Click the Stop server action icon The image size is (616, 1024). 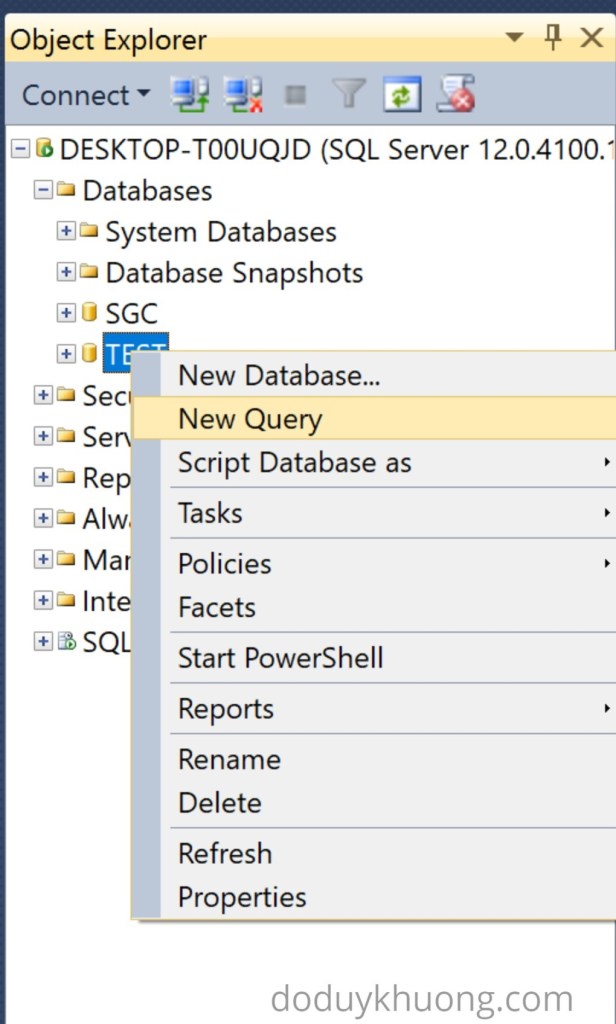[x=295, y=93]
